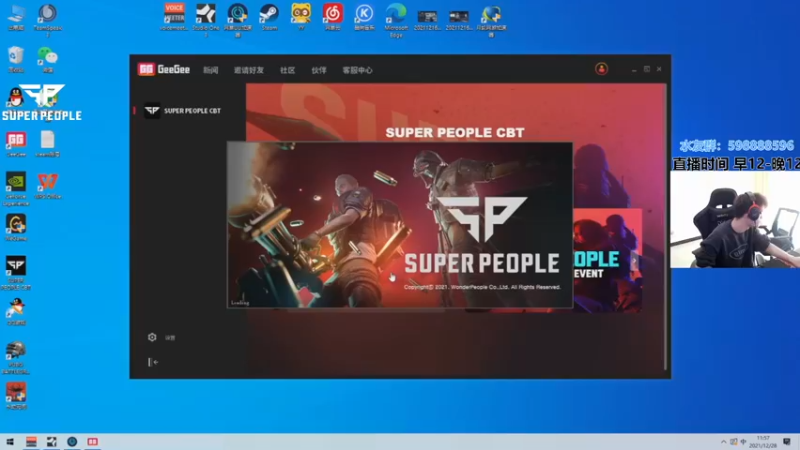The width and height of the screenshot is (800, 450).
Task: Open the NetEase UU accelerator desktop shortcut
Action: tap(238, 19)
